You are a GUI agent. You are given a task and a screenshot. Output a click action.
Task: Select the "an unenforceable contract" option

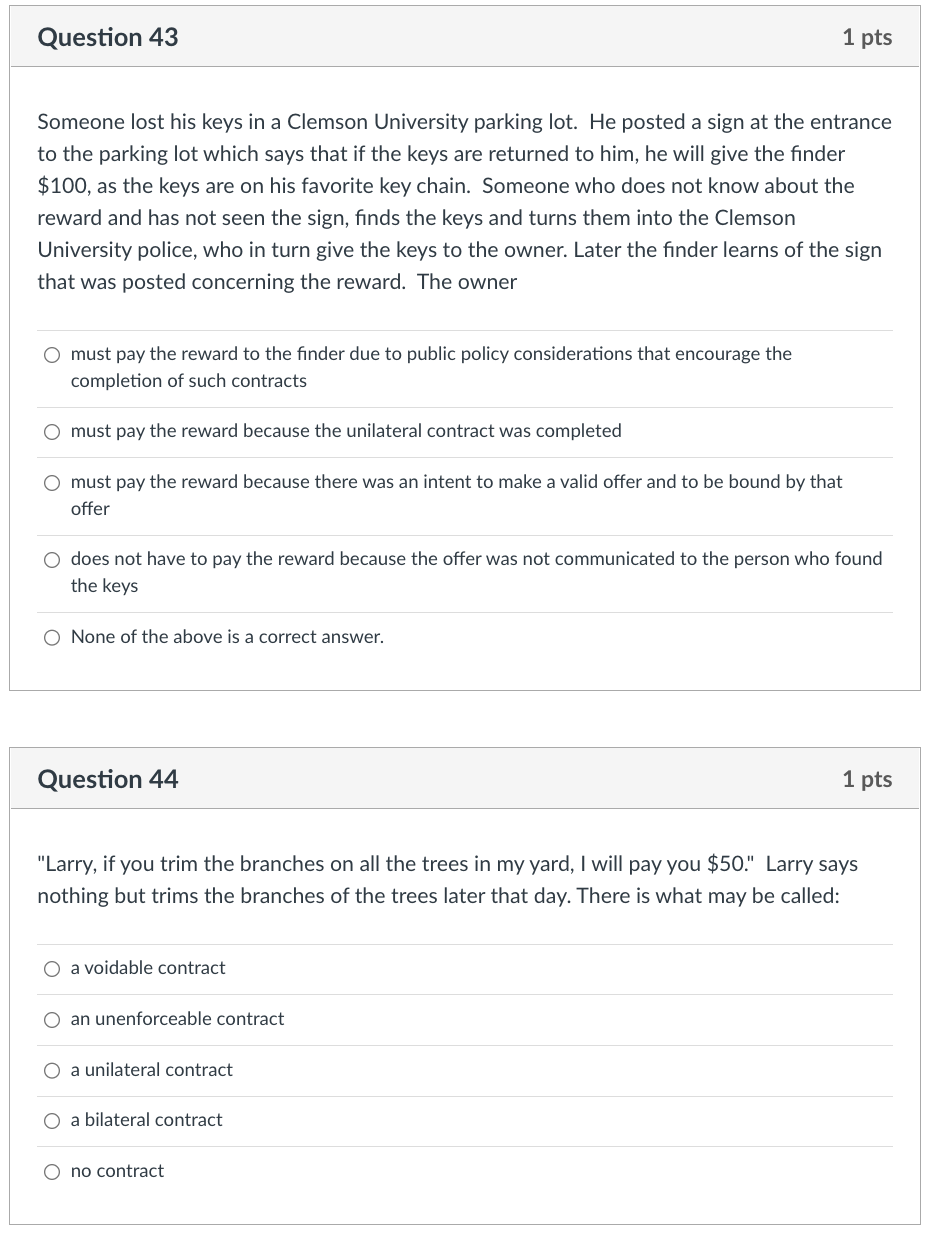(x=52, y=1019)
